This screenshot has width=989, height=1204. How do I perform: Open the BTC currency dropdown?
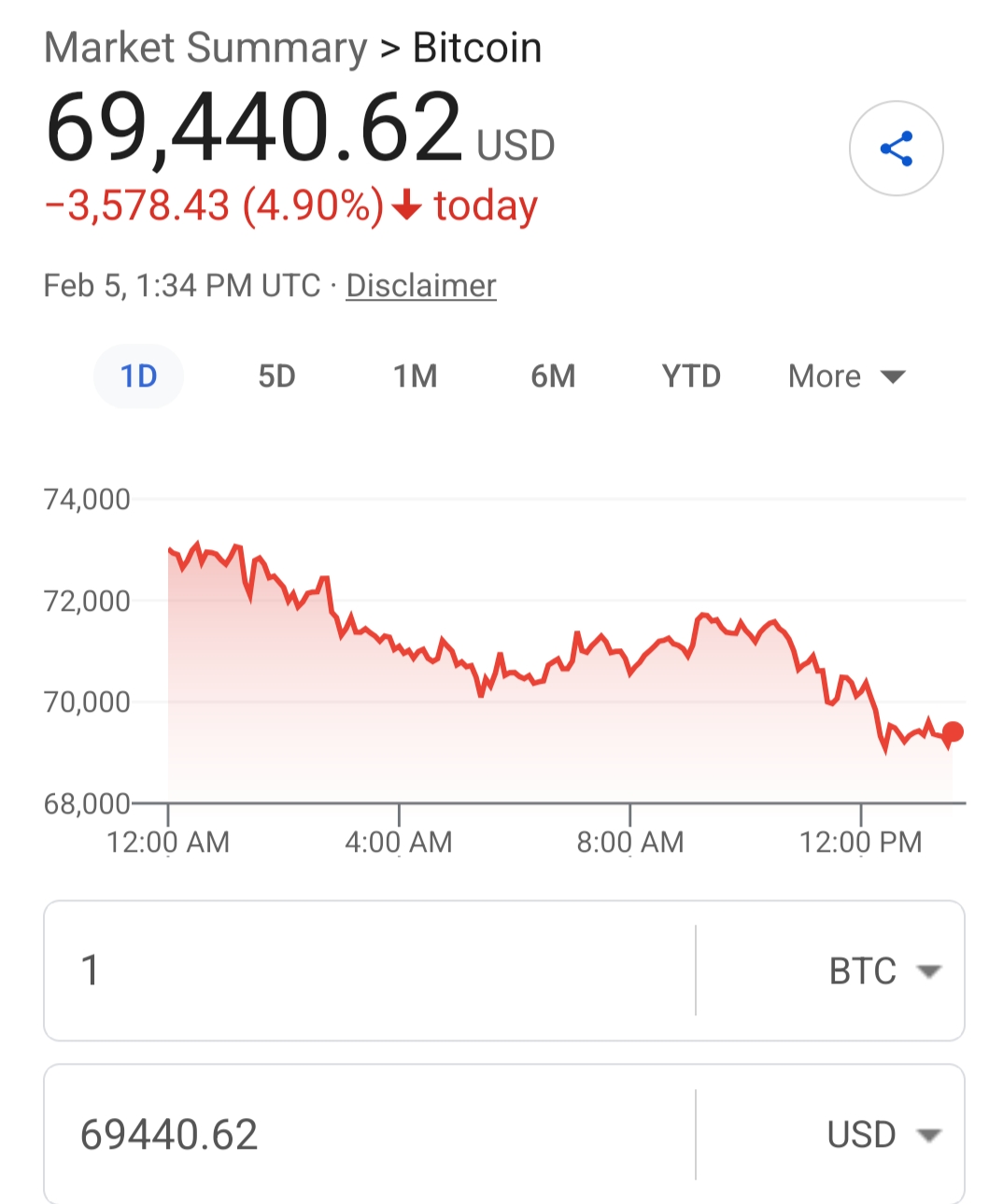pos(883,971)
